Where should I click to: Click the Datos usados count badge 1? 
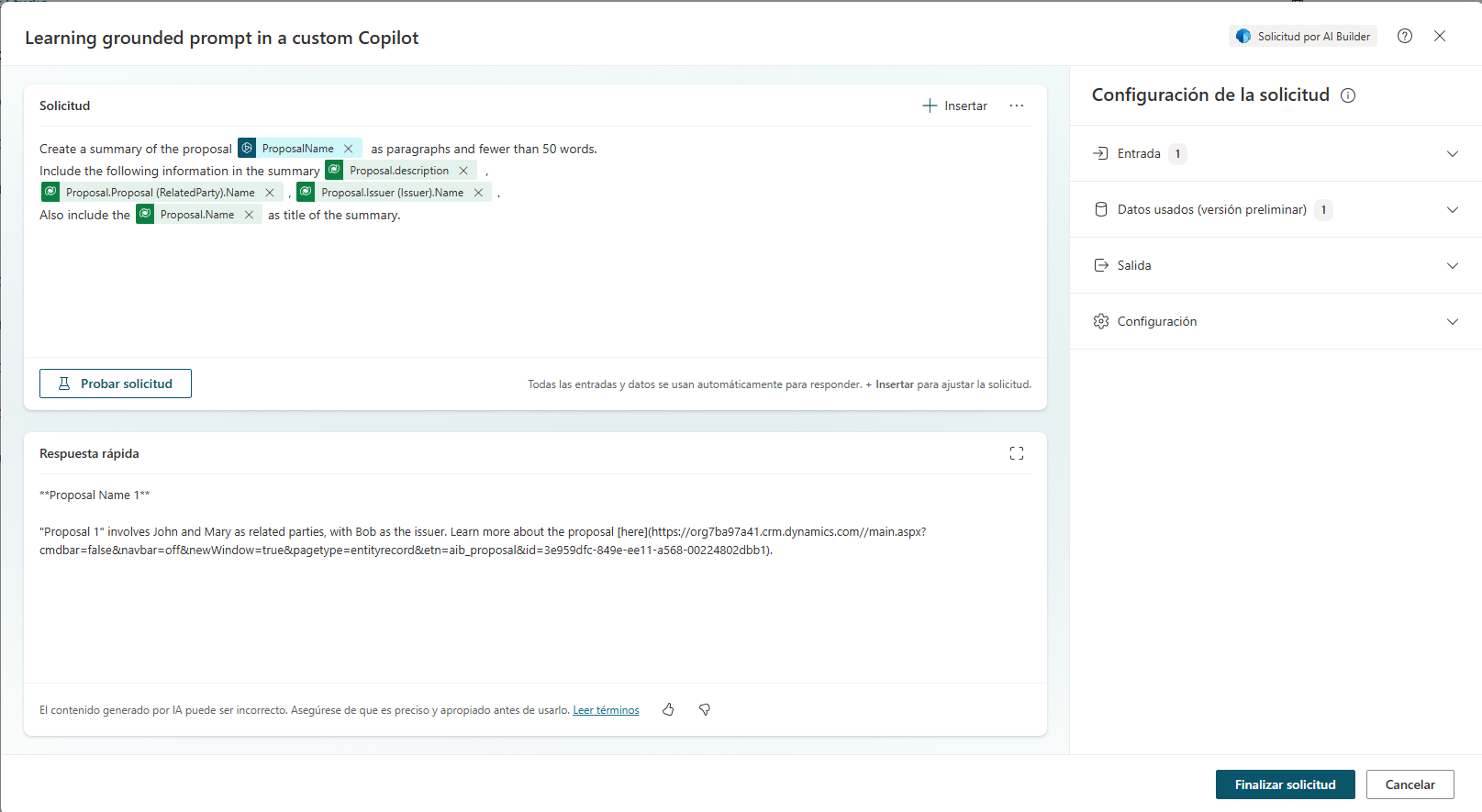point(1323,210)
